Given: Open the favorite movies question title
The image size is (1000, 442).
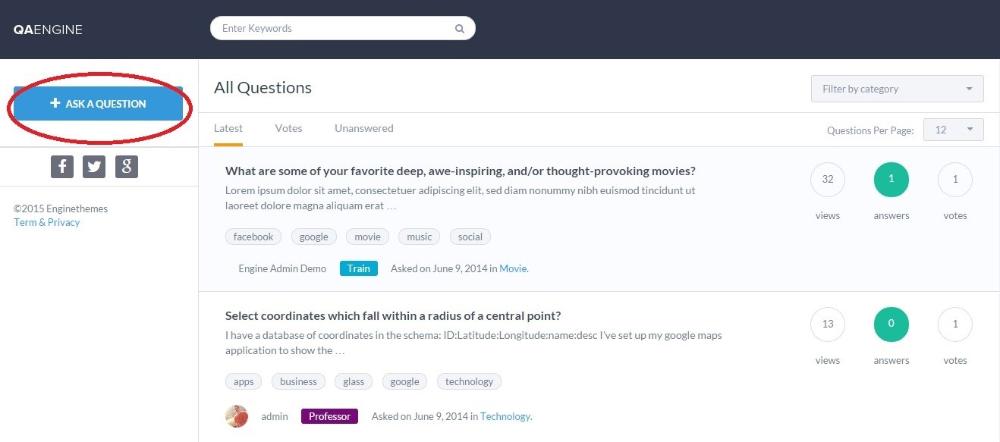Looking at the screenshot, I should (x=460, y=171).
